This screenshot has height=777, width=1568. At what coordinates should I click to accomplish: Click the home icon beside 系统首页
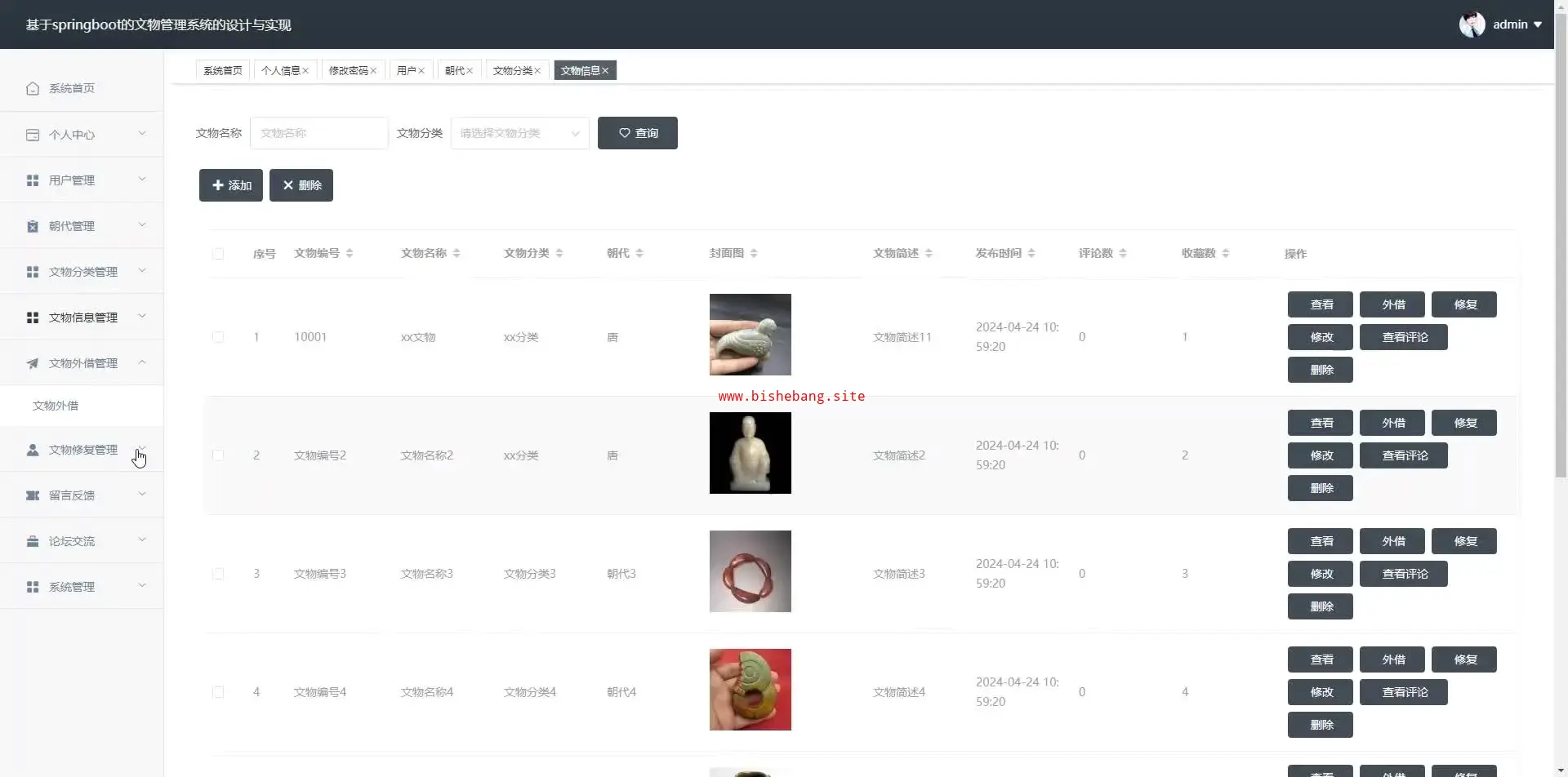click(33, 88)
